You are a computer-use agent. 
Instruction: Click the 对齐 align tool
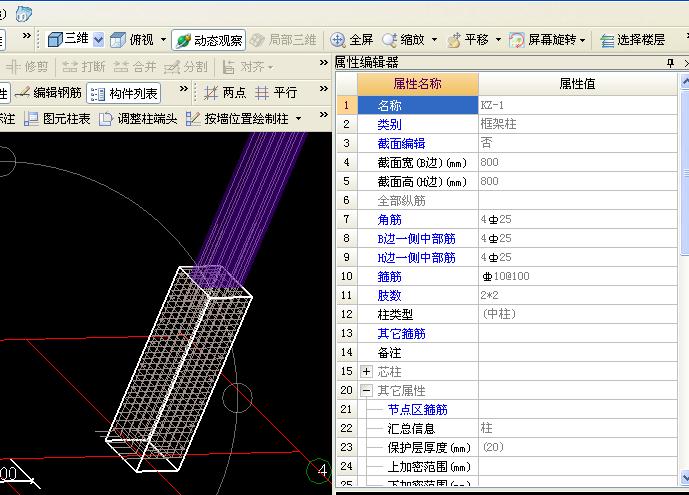tap(247, 67)
